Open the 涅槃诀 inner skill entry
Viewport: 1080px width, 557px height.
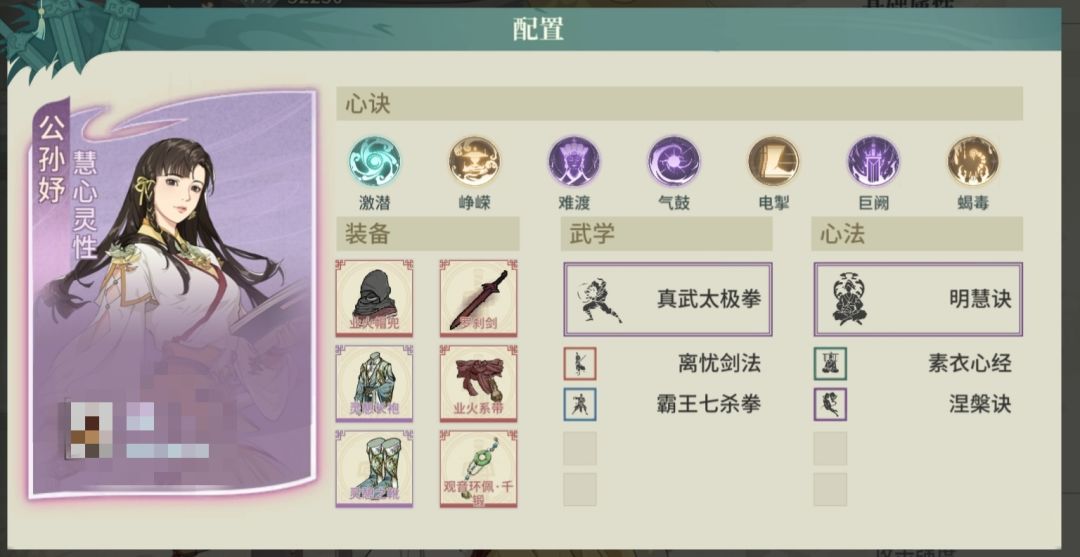[913, 404]
